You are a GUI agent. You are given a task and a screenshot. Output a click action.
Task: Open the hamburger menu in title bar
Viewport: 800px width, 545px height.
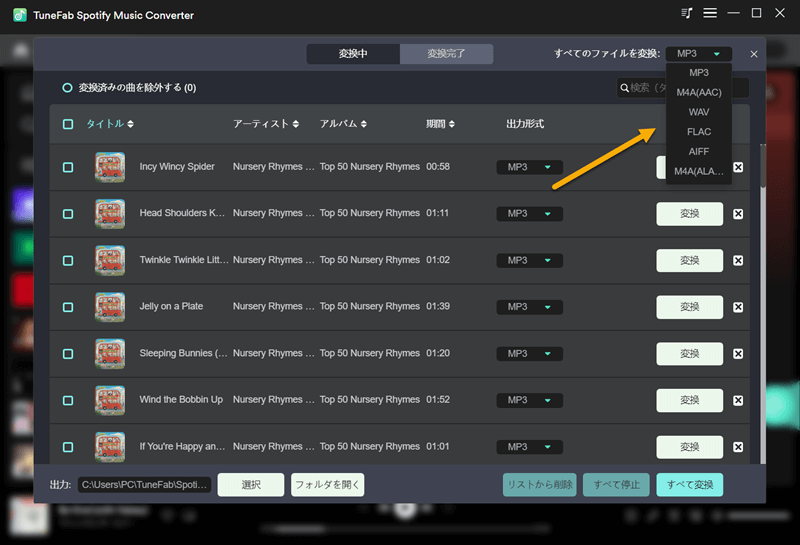click(710, 13)
